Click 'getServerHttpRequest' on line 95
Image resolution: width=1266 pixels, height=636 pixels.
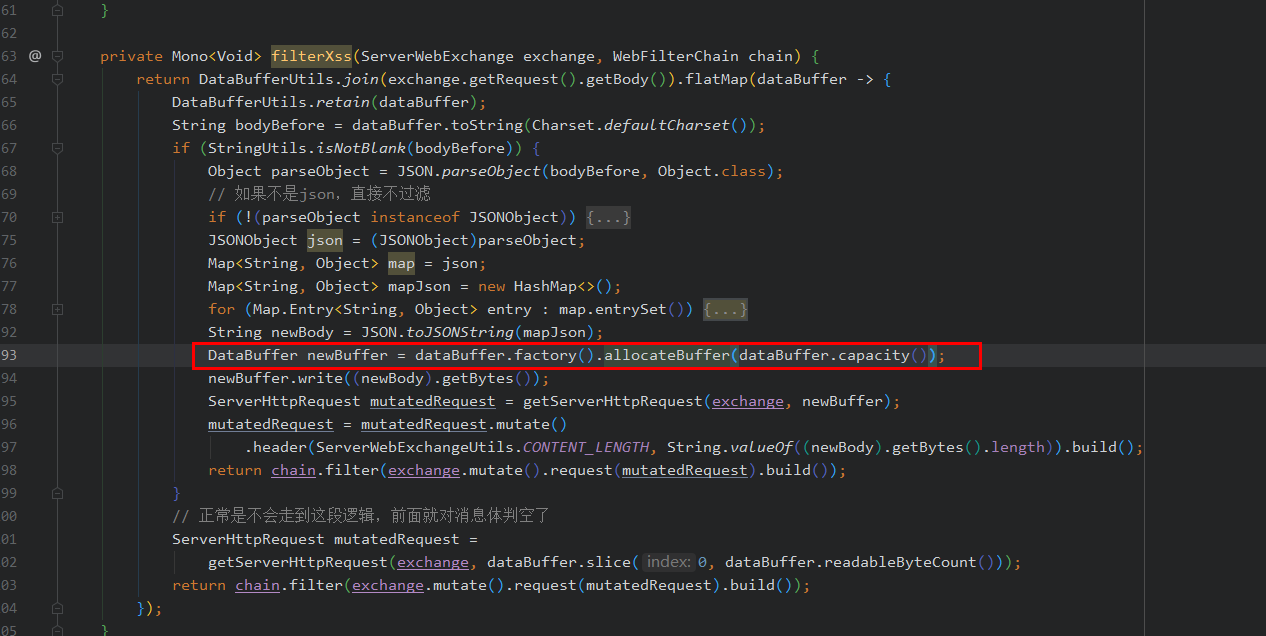[x=613, y=401]
